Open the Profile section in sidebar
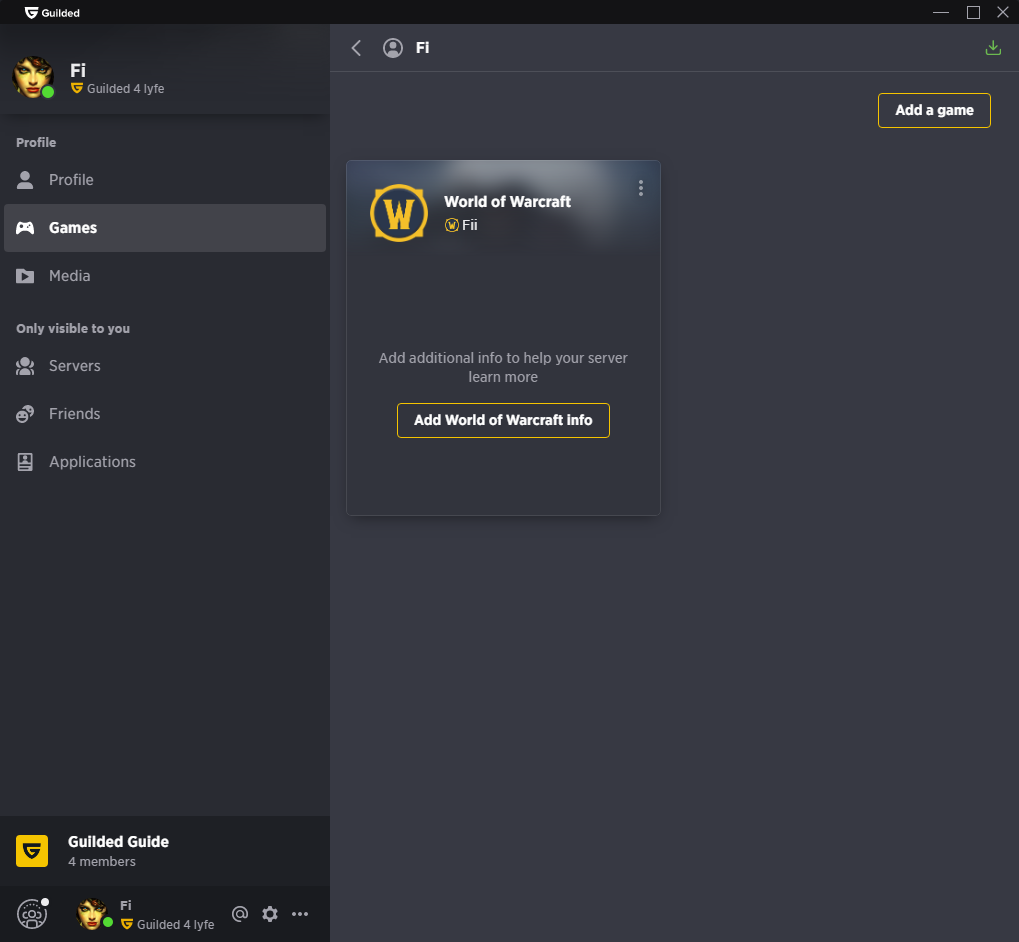 click(165, 180)
